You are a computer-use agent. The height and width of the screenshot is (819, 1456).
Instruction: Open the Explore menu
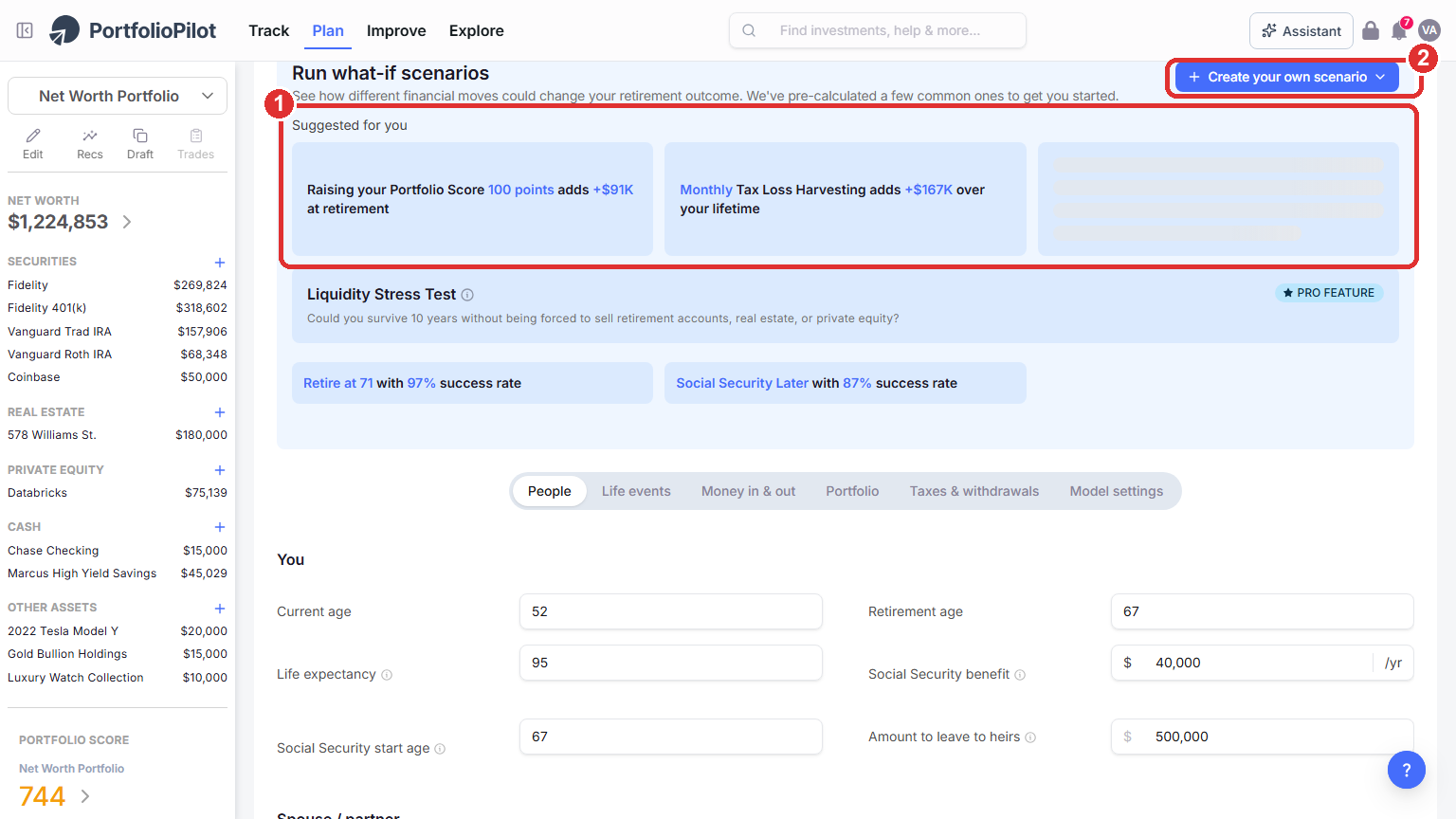point(477,30)
